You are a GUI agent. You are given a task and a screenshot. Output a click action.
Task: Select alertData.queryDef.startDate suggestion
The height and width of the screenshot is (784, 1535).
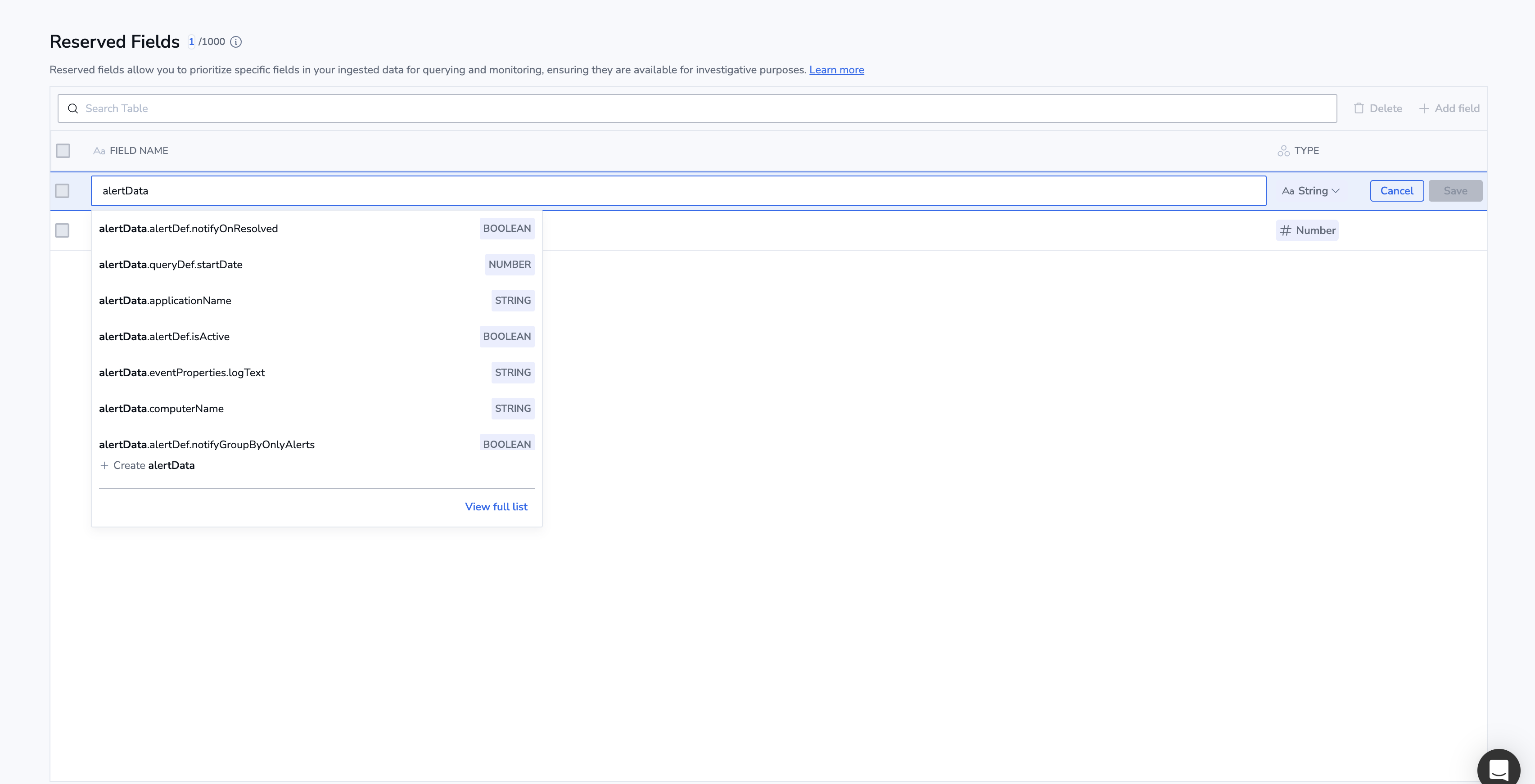point(316,265)
